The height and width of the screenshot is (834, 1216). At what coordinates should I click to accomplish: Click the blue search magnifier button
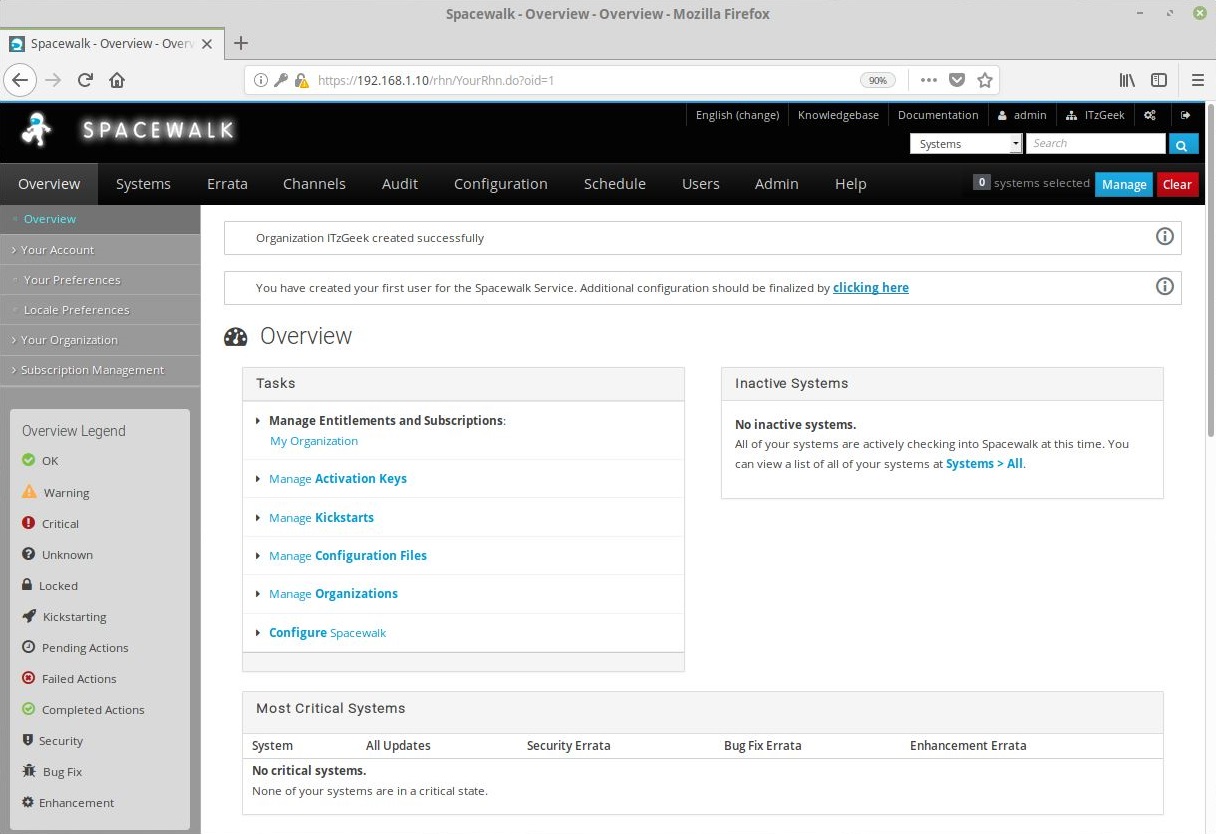pos(1182,144)
